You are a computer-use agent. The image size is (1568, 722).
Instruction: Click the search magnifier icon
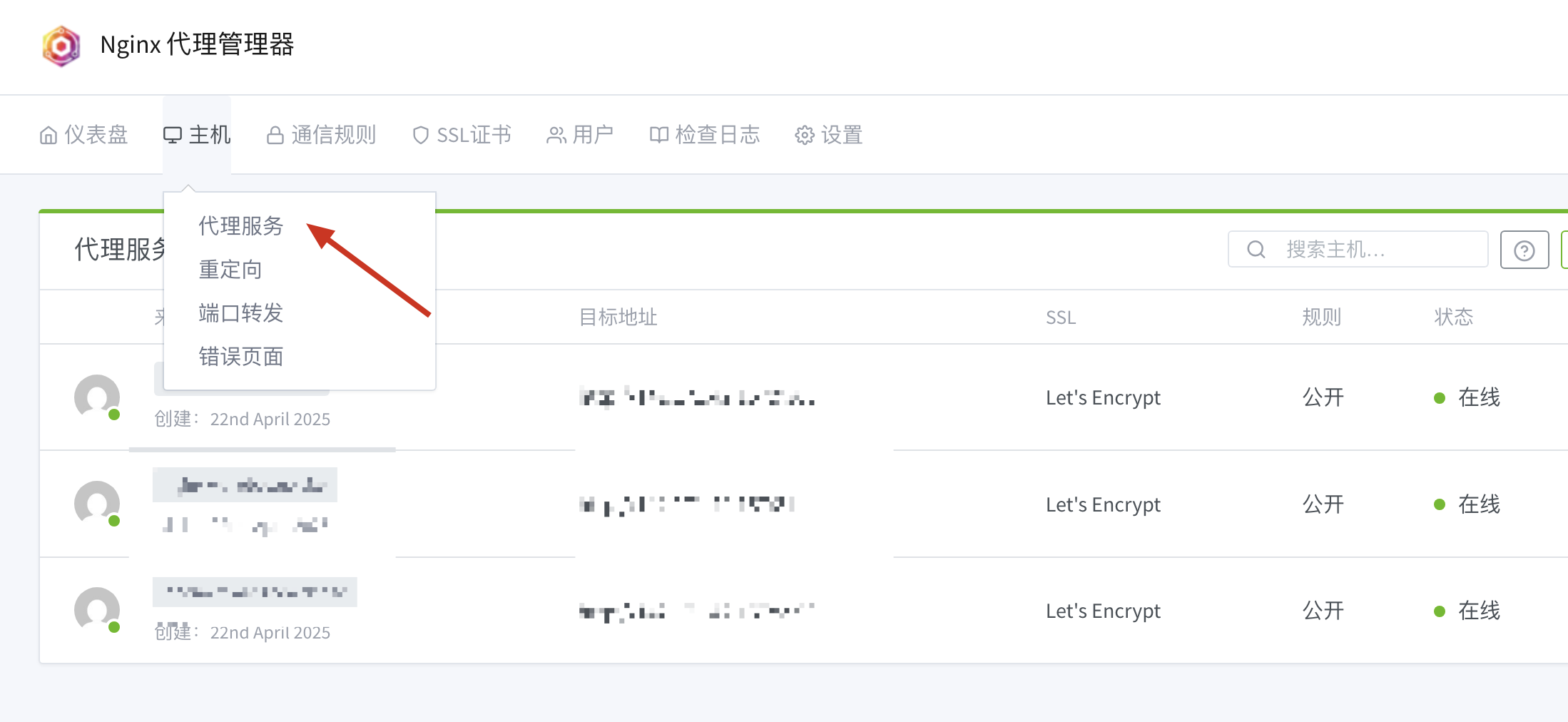(x=1256, y=250)
